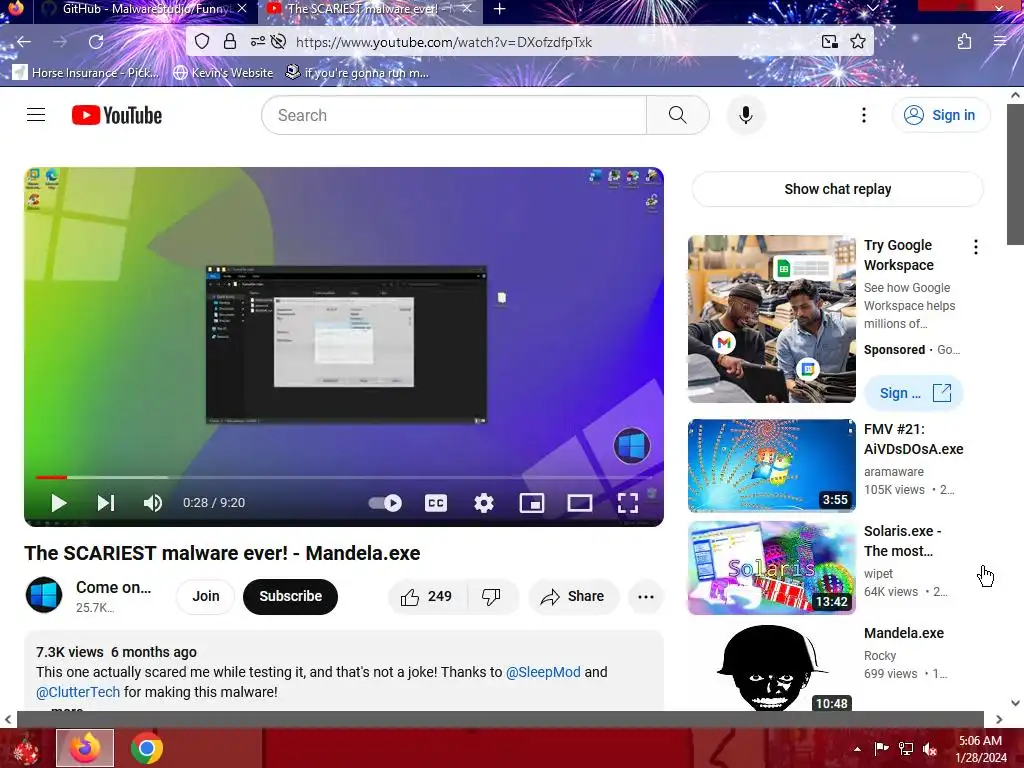Open the 'if you're gonna run m...' bookmark
The image size is (1024, 768).
[357, 72]
